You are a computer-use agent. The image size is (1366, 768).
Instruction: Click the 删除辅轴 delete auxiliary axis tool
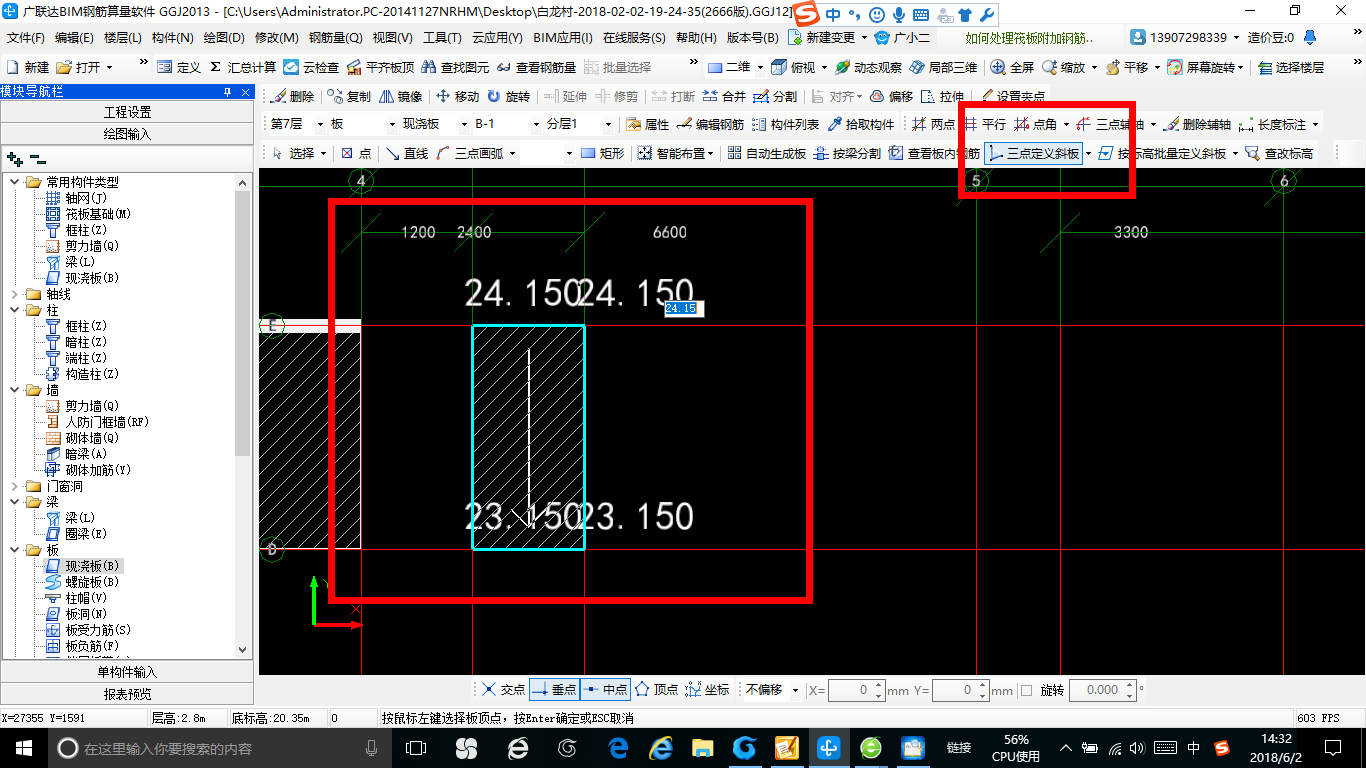1197,125
